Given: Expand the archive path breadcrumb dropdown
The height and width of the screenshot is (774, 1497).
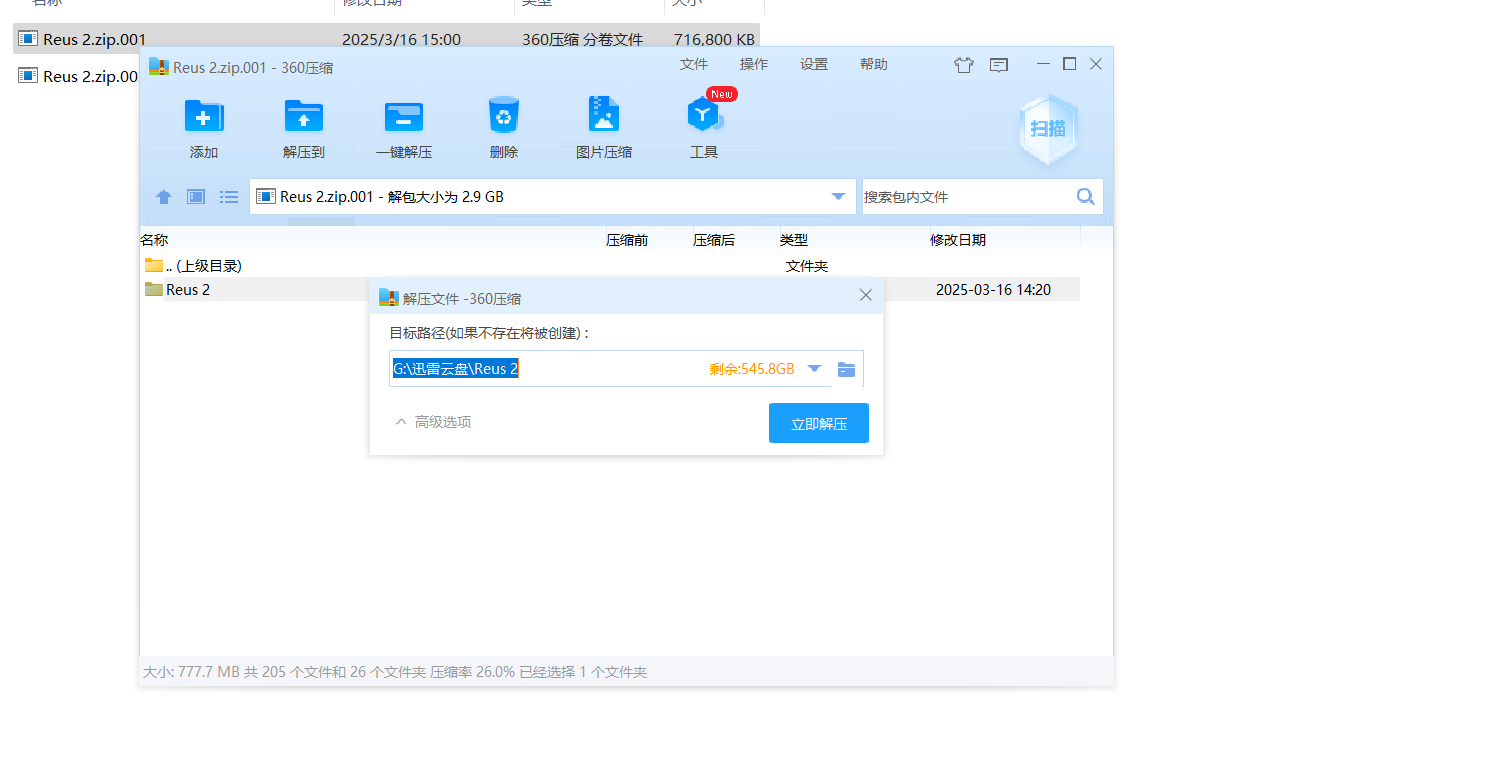Looking at the screenshot, I should (x=838, y=196).
